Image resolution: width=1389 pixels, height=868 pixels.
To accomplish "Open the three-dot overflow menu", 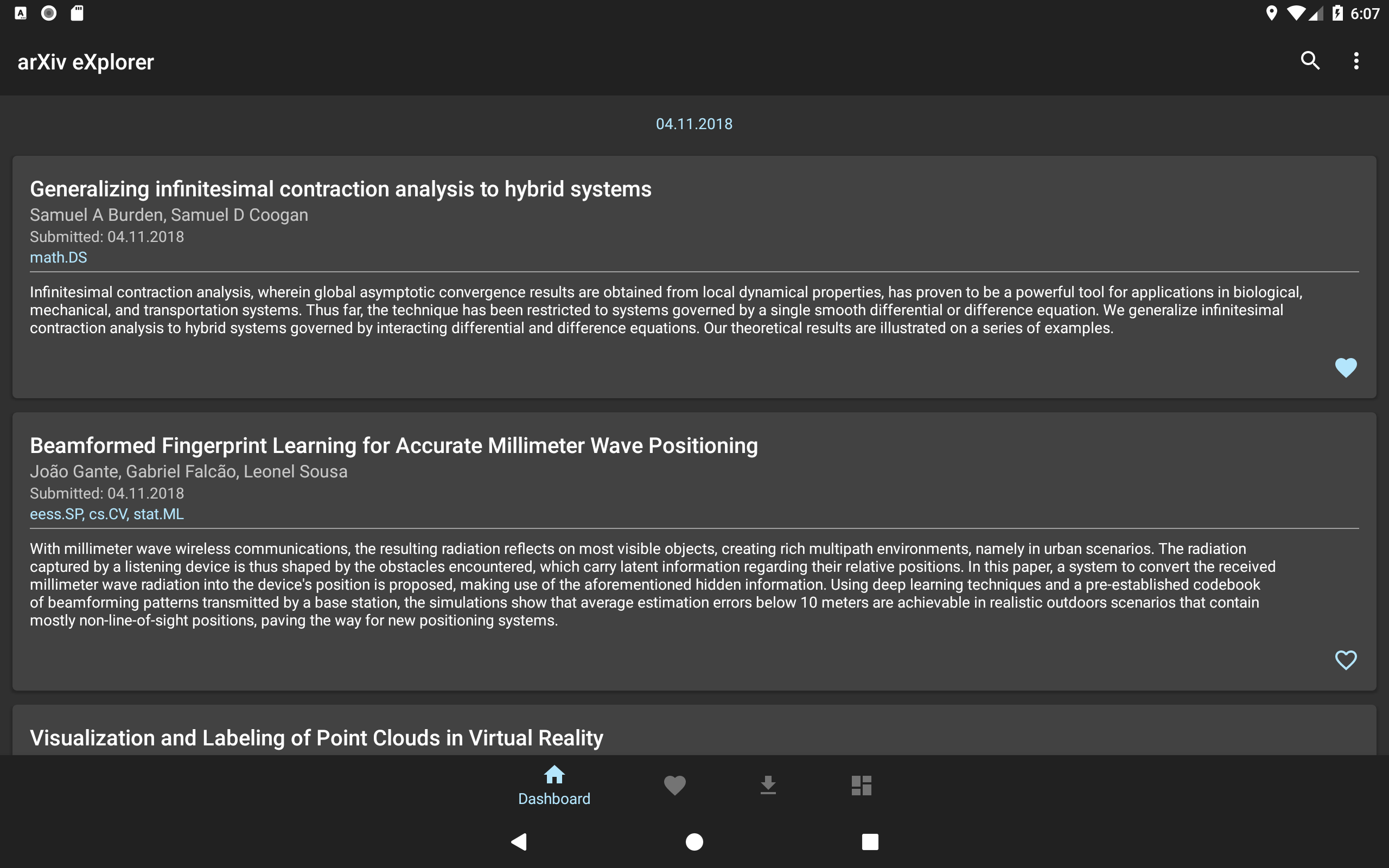I will [x=1356, y=61].
